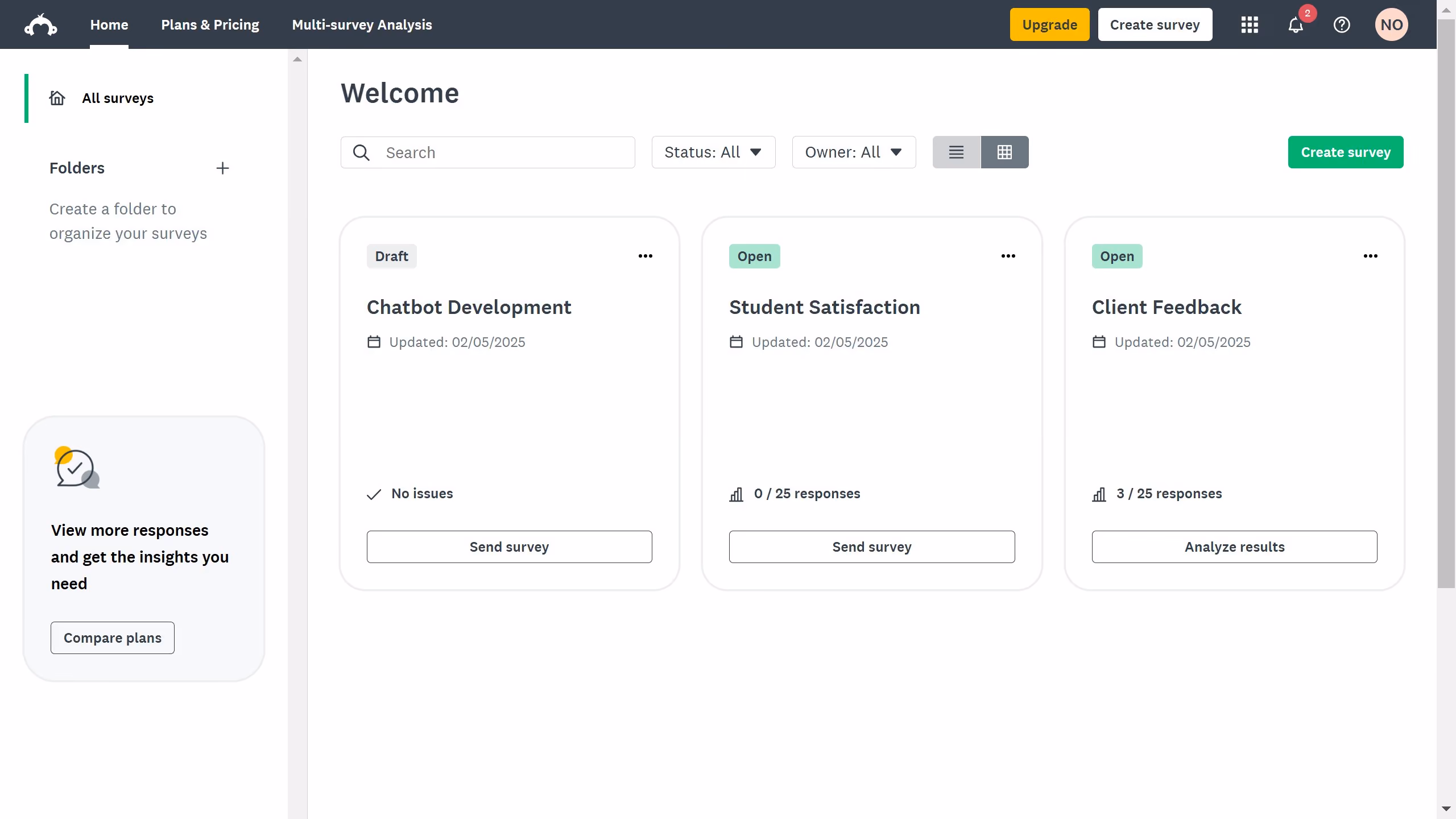Open Client Feedback more options menu

1371,256
